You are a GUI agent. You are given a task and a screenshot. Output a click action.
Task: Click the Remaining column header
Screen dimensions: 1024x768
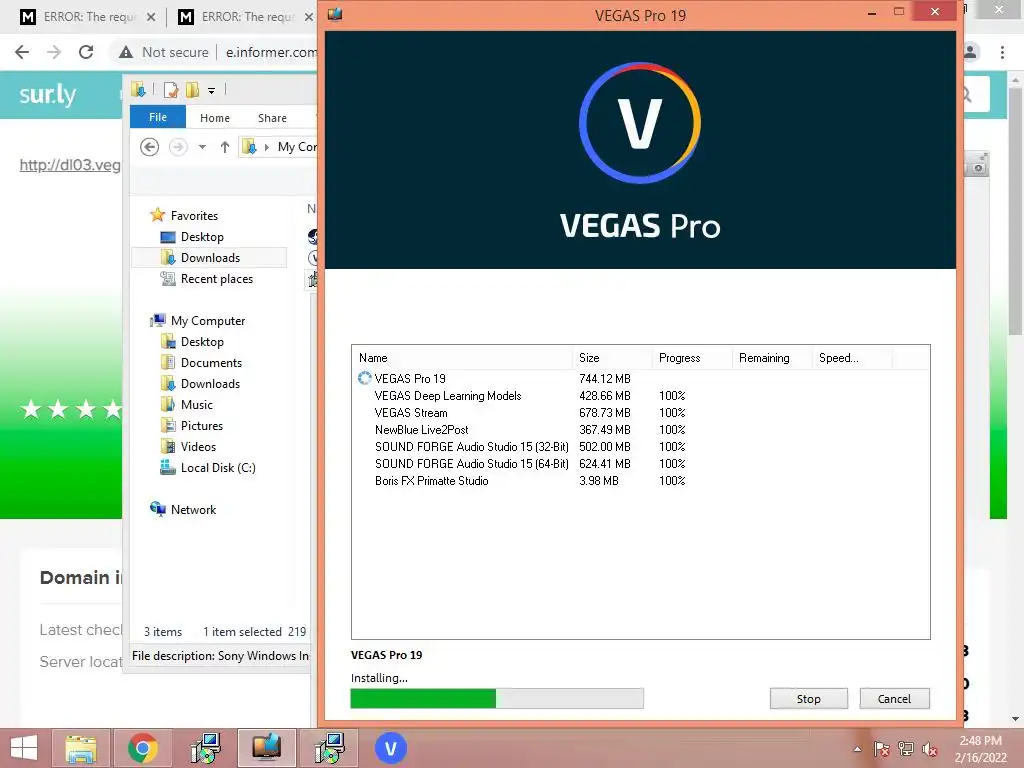(x=773, y=358)
